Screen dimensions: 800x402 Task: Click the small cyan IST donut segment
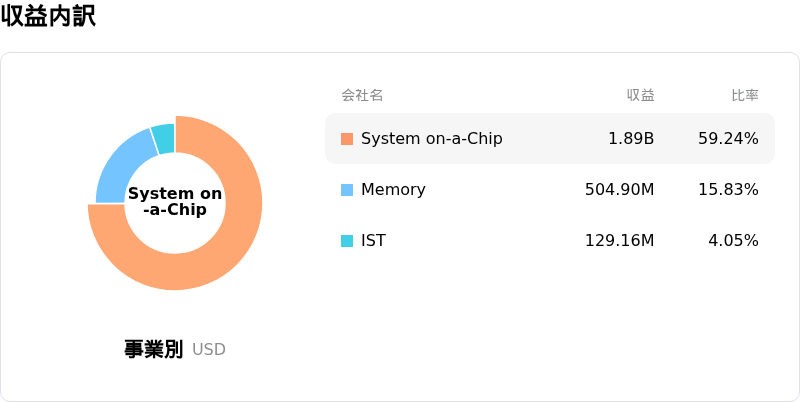pos(164,138)
